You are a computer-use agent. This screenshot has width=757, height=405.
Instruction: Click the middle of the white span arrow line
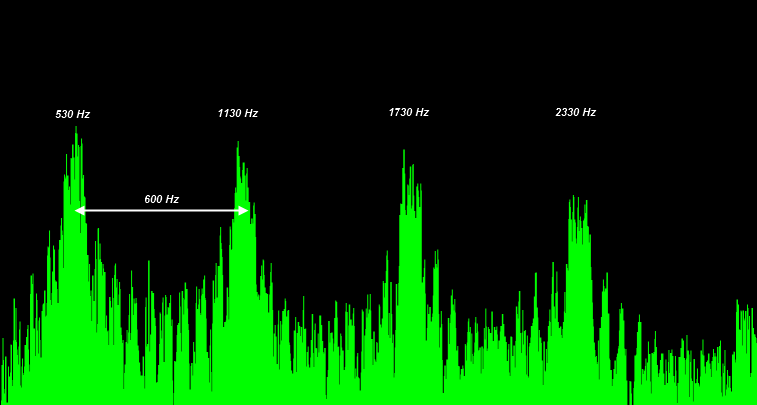pyautogui.click(x=161, y=211)
